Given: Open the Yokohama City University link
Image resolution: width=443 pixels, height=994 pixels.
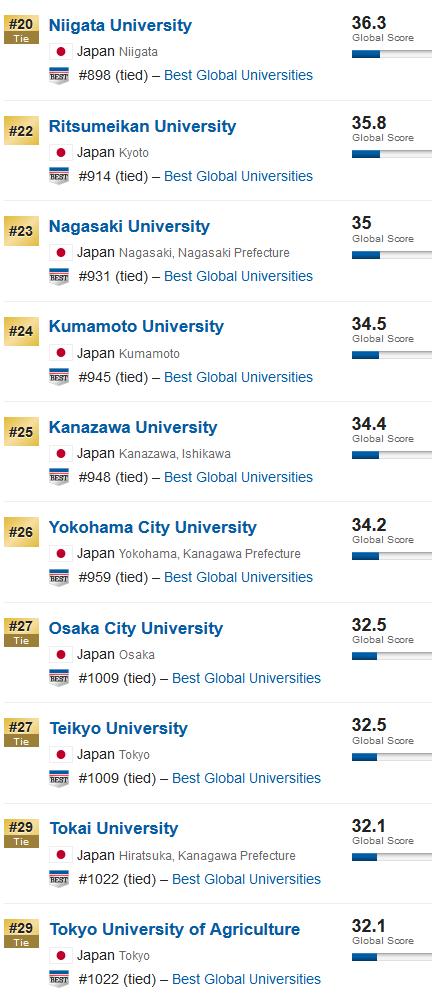Looking at the screenshot, I should (x=153, y=527).
